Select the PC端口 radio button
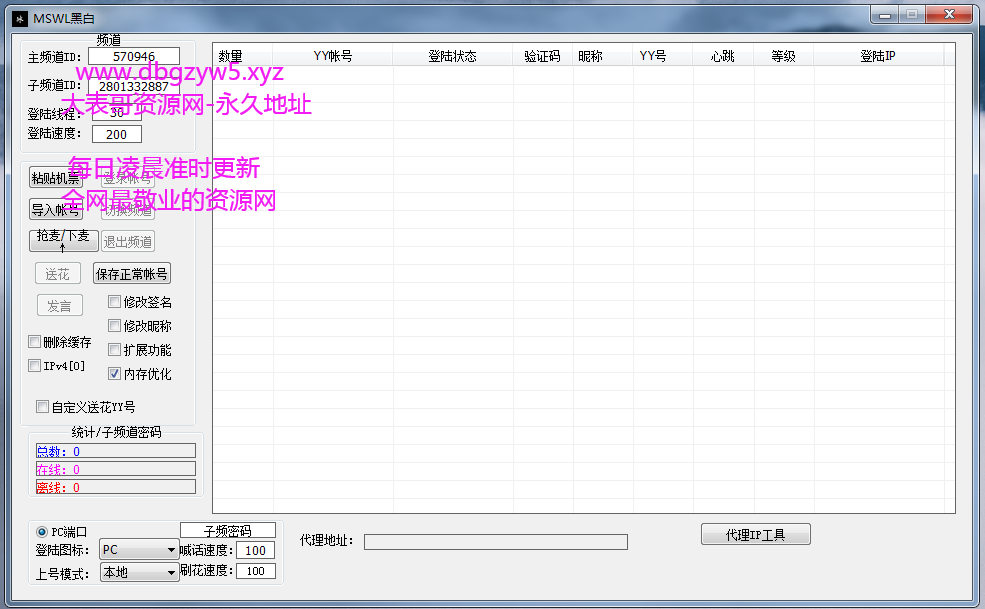The width and height of the screenshot is (985, 609). click(42, 531)
